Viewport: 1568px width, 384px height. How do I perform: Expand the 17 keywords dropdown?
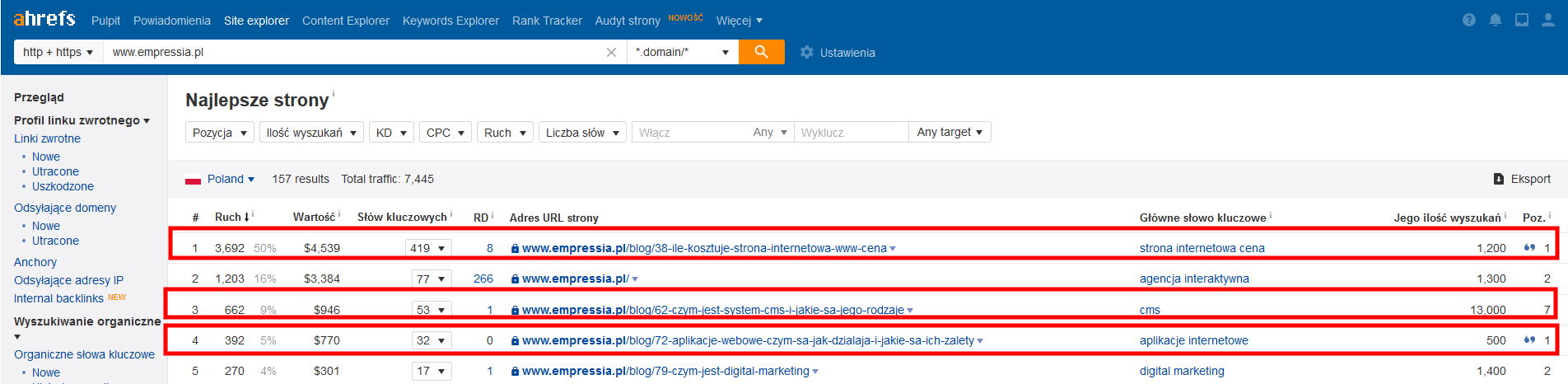[x=432, y=371]
